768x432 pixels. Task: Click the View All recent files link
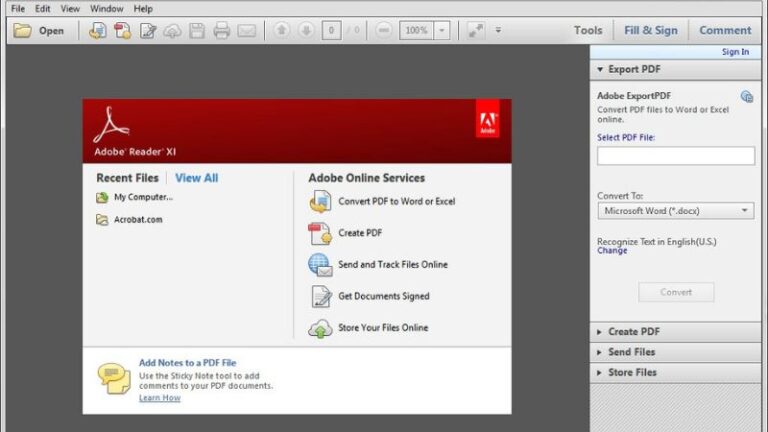pyautogui.click(x=196, y=178)
